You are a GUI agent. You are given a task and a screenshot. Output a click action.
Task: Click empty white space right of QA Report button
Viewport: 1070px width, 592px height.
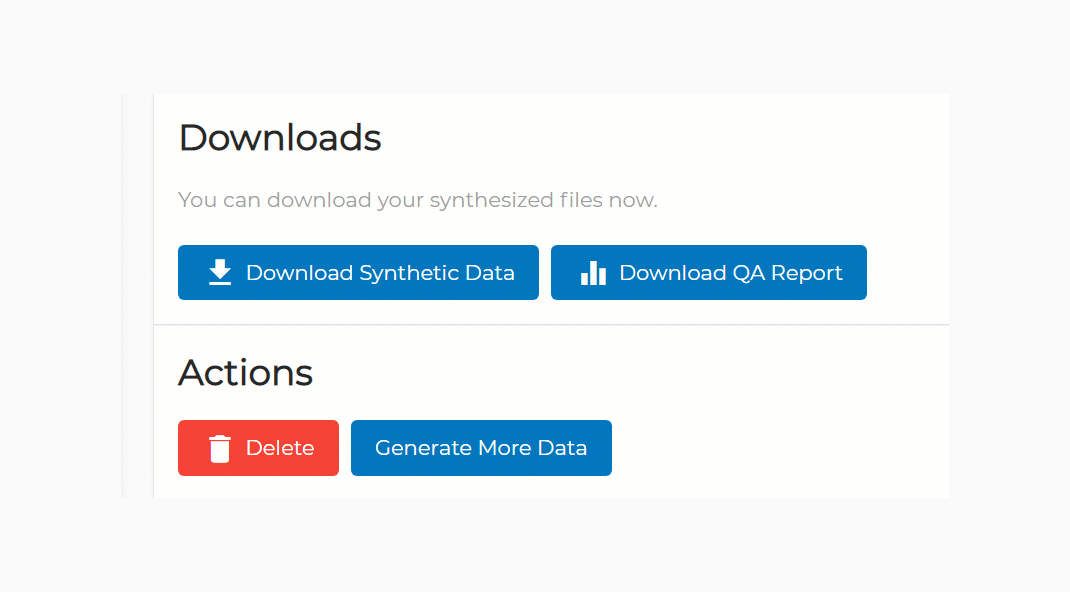tap(908, 272)
